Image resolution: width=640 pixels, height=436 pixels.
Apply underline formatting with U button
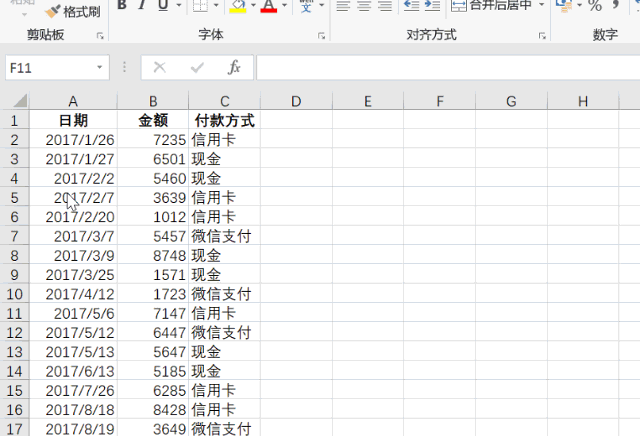[x=163, y=6]
